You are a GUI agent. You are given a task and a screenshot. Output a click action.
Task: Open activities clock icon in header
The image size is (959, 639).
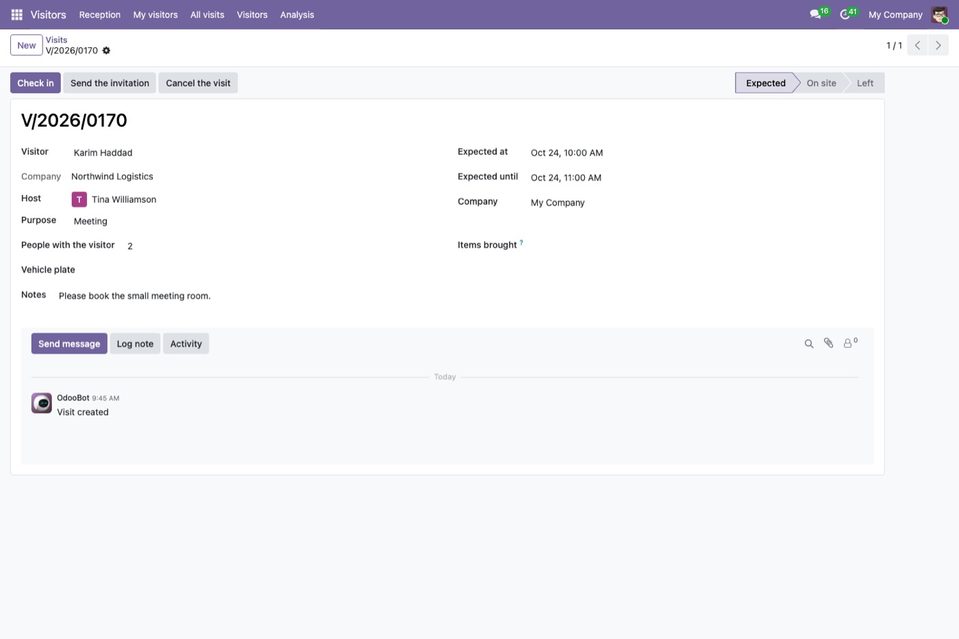[x=845, y=14]
